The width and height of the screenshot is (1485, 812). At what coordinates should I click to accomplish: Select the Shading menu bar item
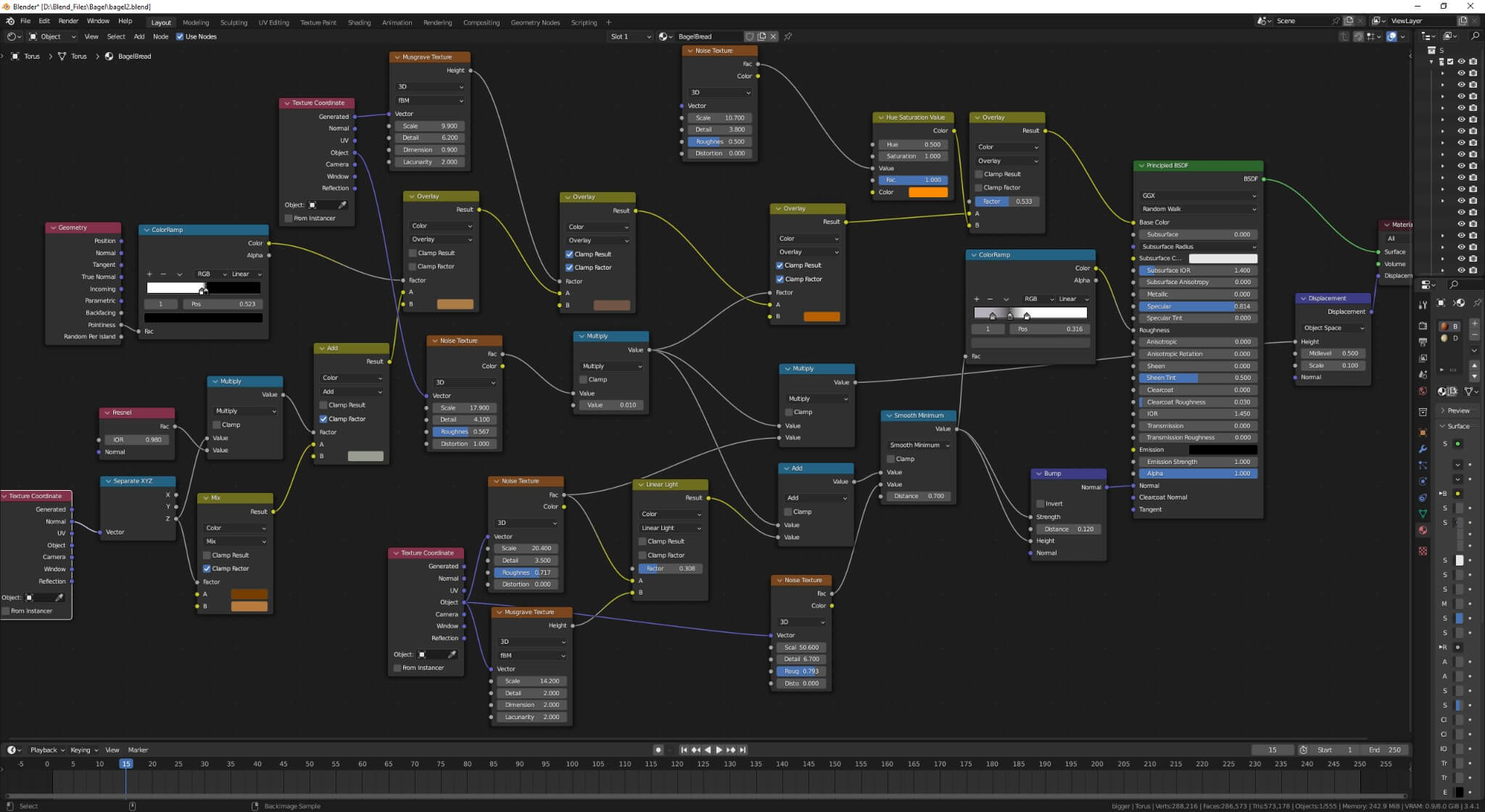click(358, 22)
